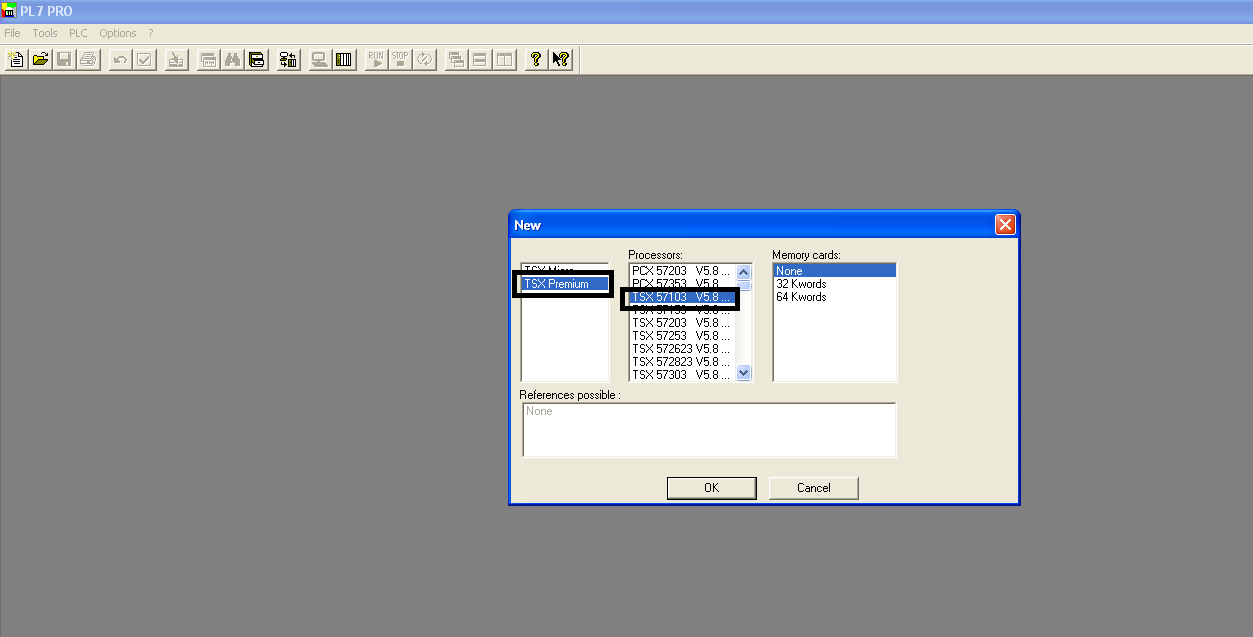Click the Save diskette toolbar icon
The height and width of the screenshot is (637, 1253).
pos(64,59)
